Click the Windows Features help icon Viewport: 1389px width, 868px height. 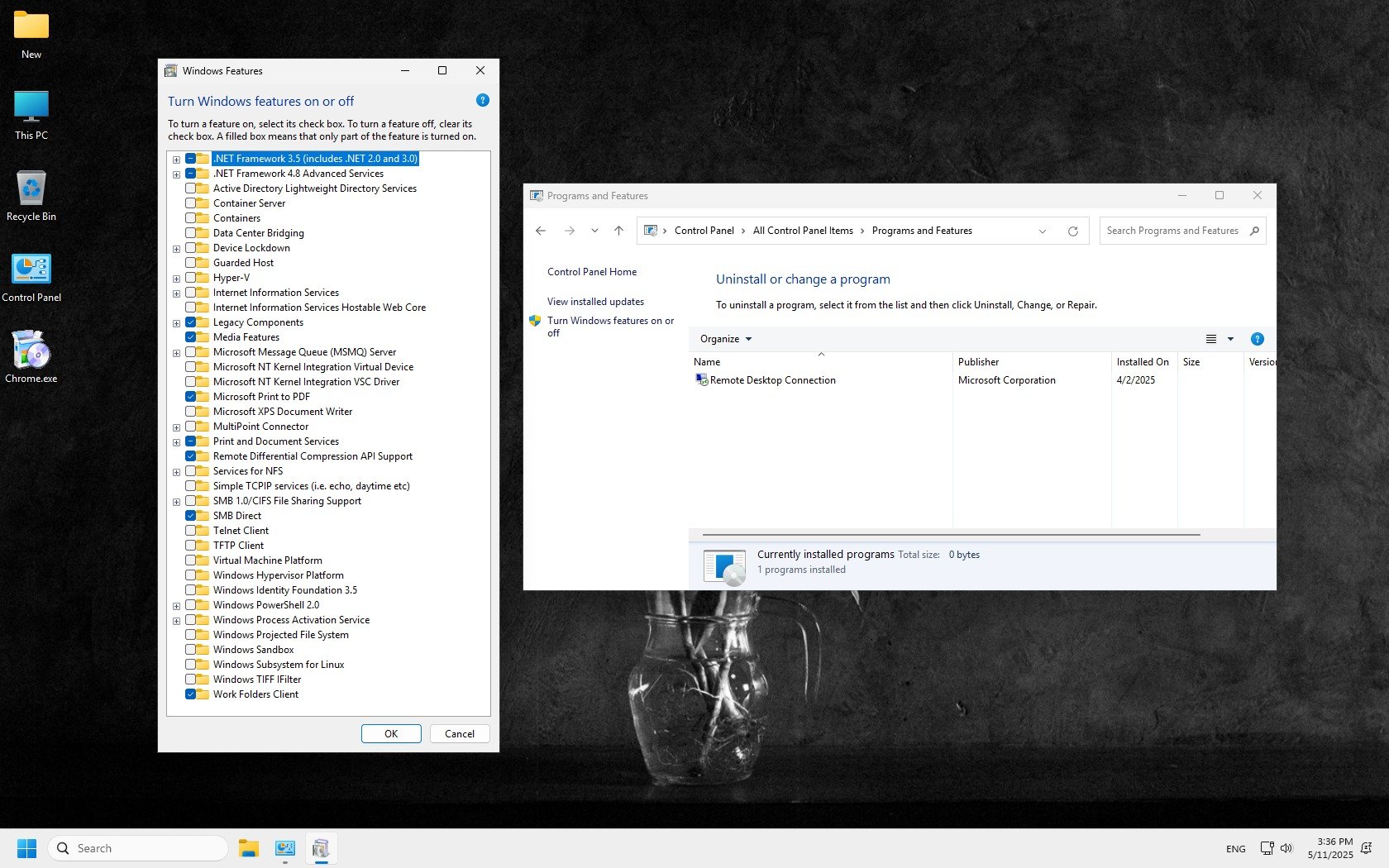pos(483,100)
